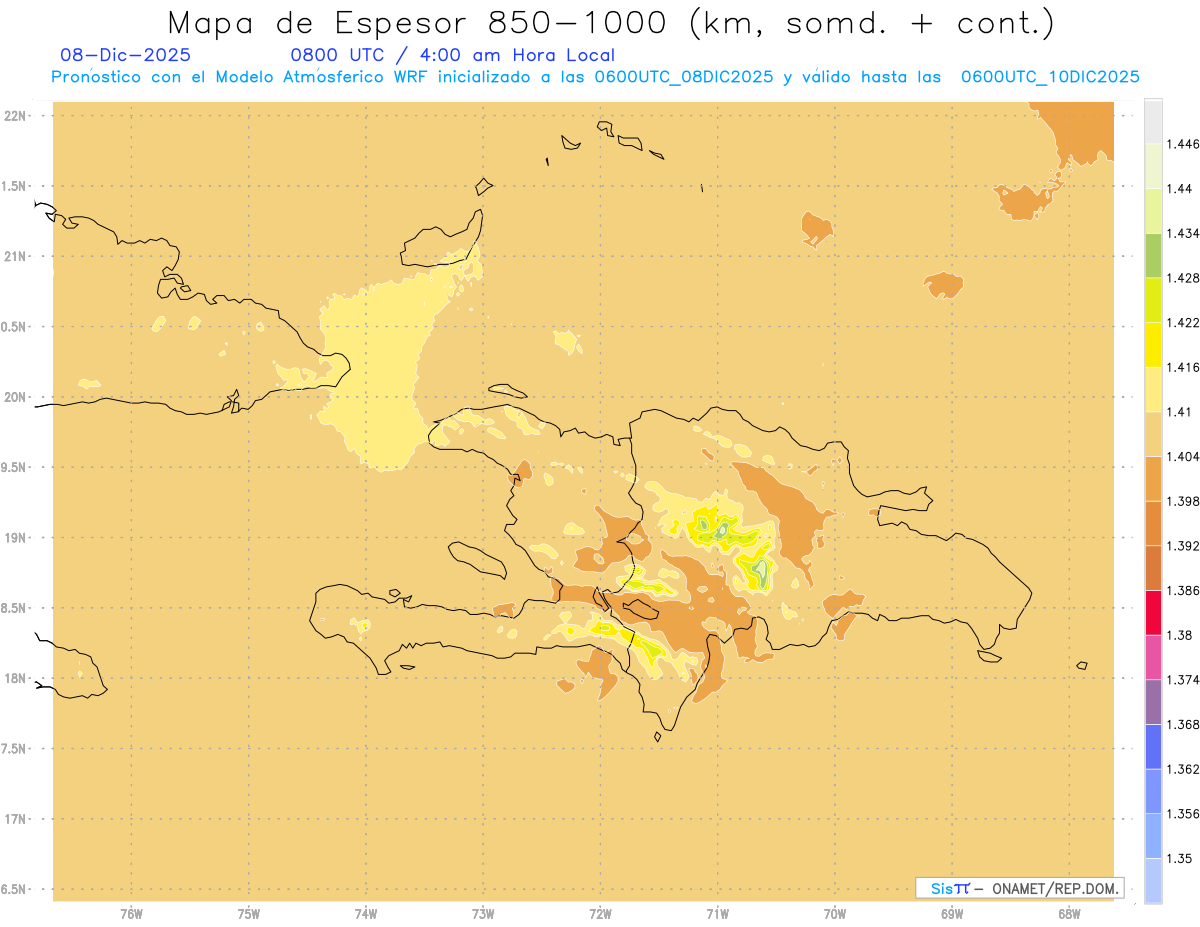1200x927 pixels.
Task: Click the colorbar value '1.356'
Action: point(1183,814)
